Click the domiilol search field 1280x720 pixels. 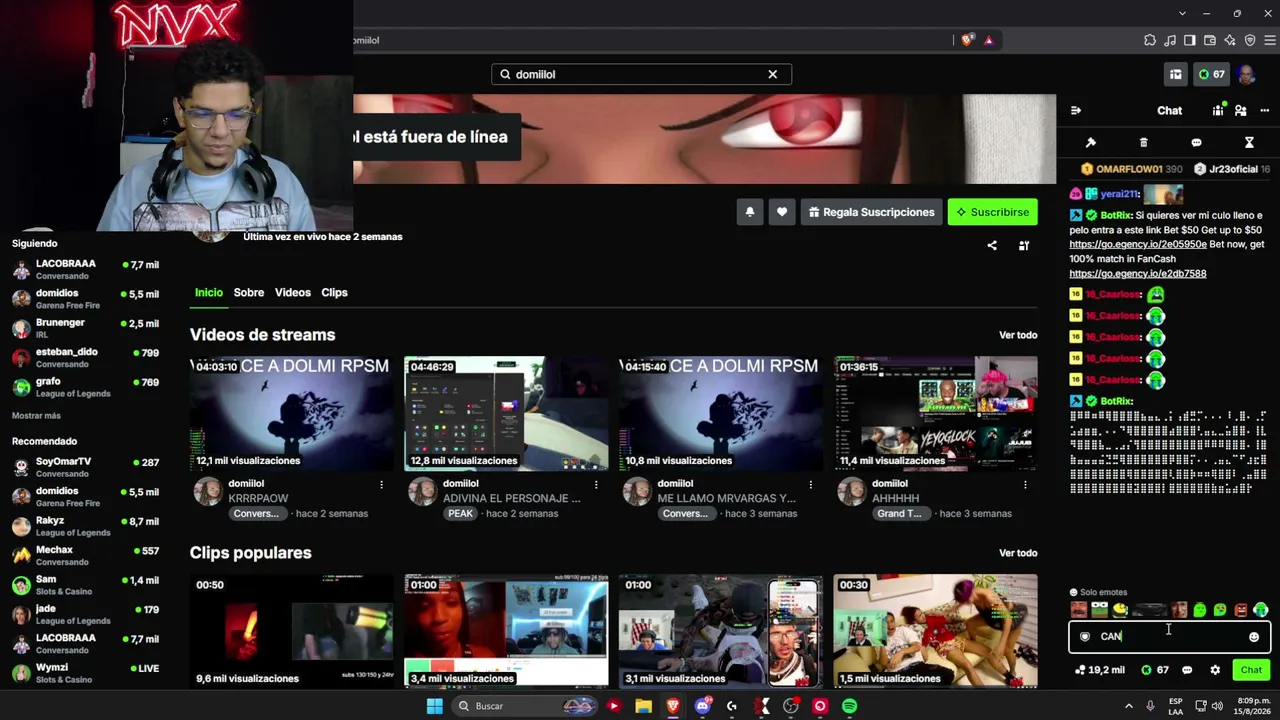pos(641,74)
